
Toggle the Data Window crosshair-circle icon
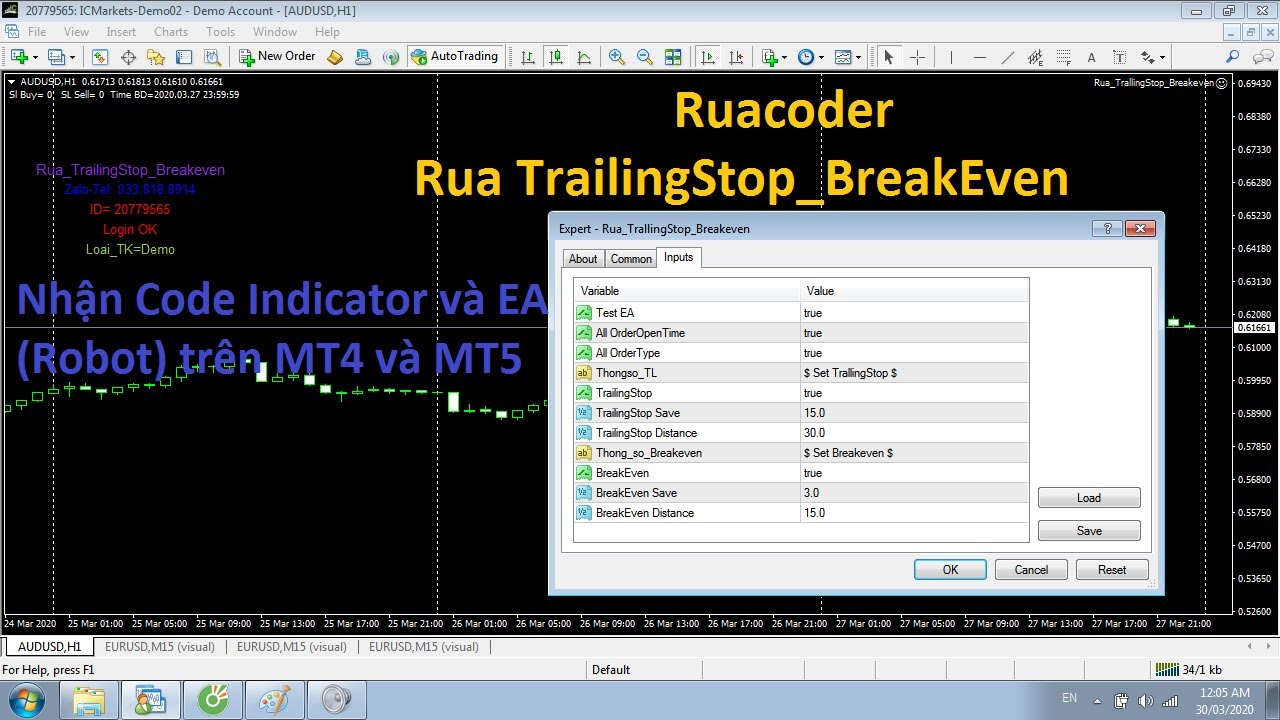[127, 57]
